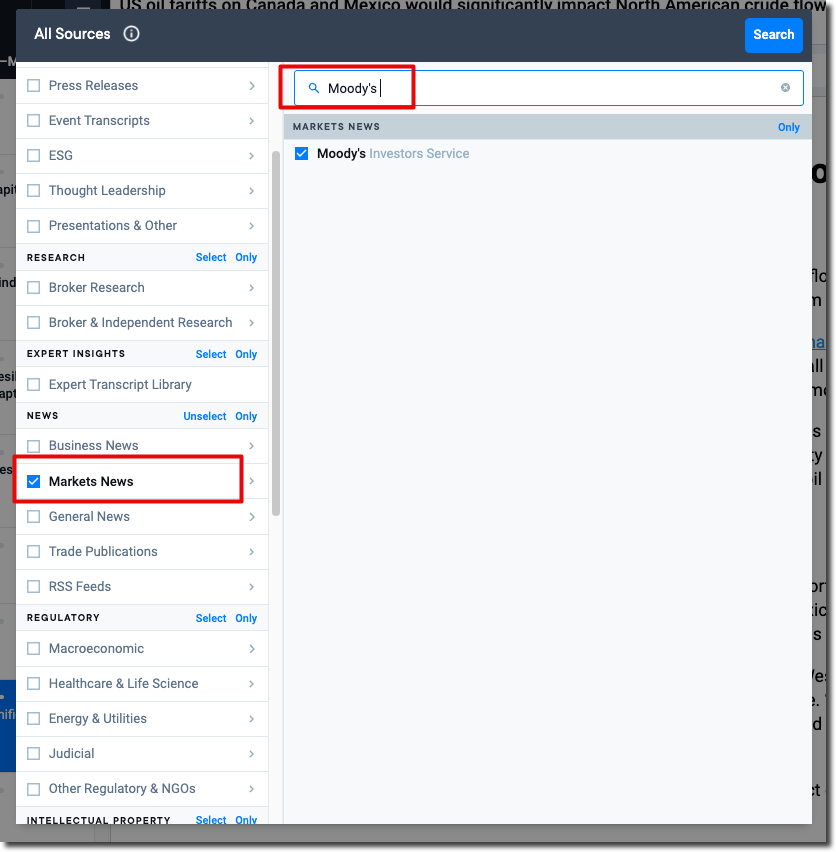
Task: Click Unselect in the News section
Action: [x=204, y=416]
